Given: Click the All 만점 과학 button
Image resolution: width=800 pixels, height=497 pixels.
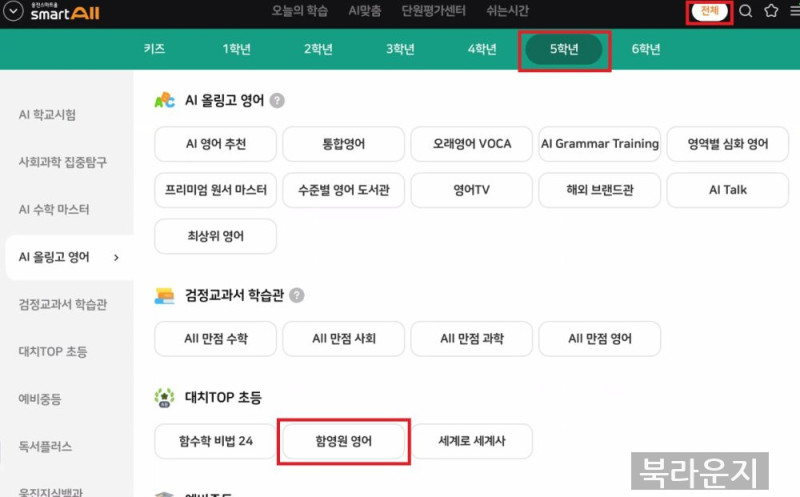Looking at the screenshot, I should point(471,339).
